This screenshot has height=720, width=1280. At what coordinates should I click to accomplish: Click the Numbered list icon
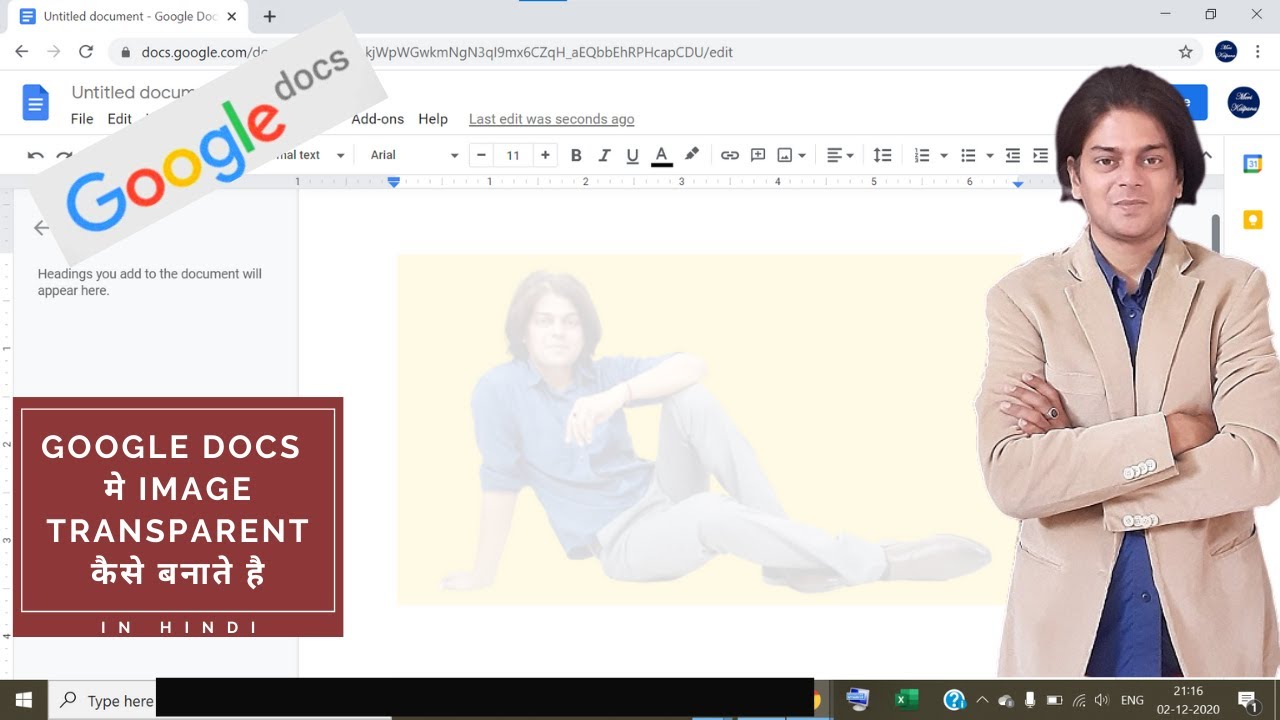[922, 155]
